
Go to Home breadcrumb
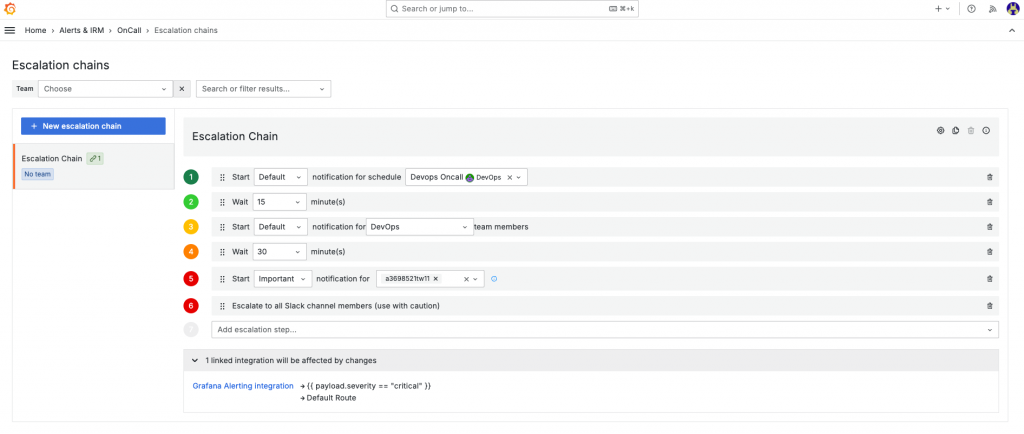pyautogui.click(x=35, y=31)
